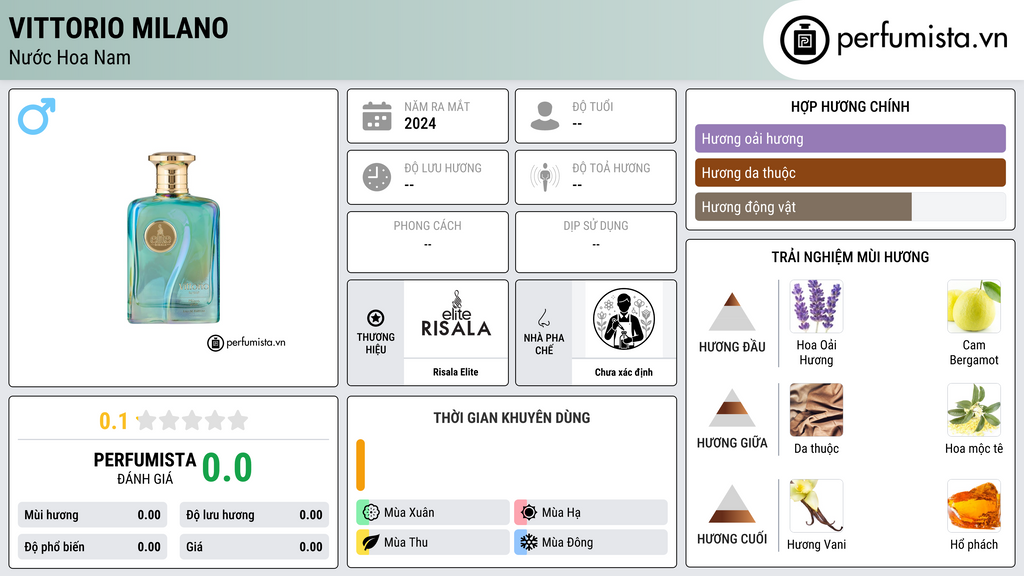Click the Cam Bergamot fruit image
The image size is (1024, 576).
pyautogui.click(x=974, y=306)
